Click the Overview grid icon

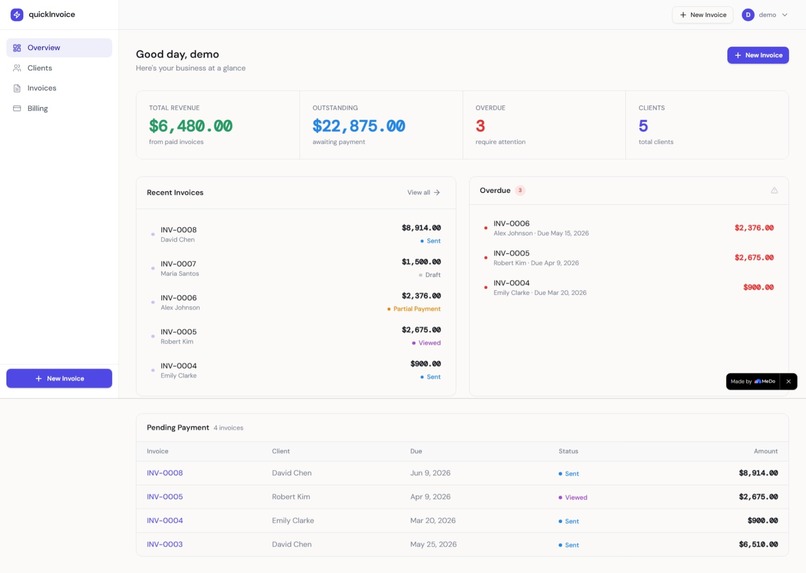[x=17, y=48]
